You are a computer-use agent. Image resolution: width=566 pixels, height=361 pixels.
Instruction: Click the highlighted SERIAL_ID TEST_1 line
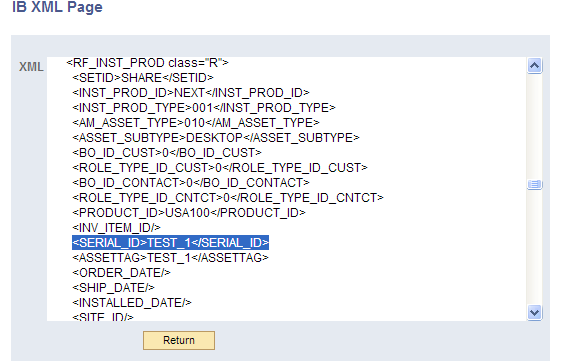[x=170, y=243]
